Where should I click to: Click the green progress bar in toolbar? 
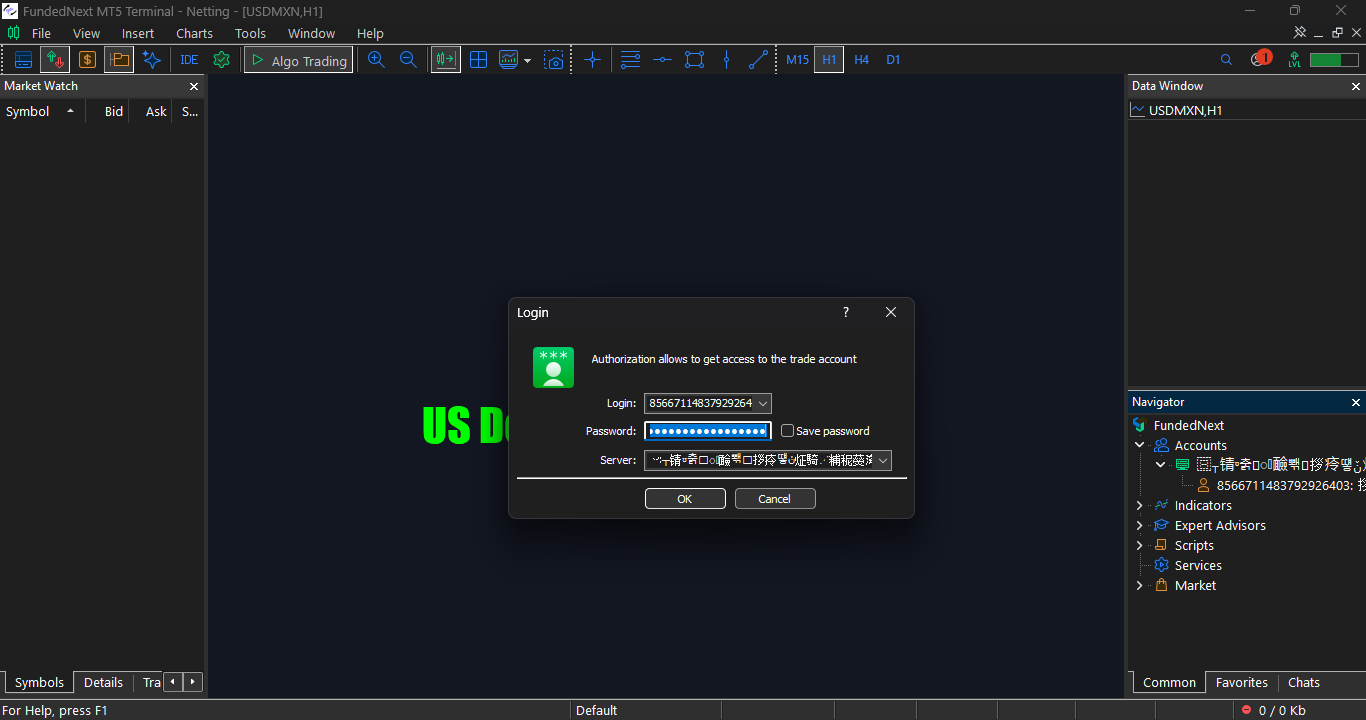1333,60
